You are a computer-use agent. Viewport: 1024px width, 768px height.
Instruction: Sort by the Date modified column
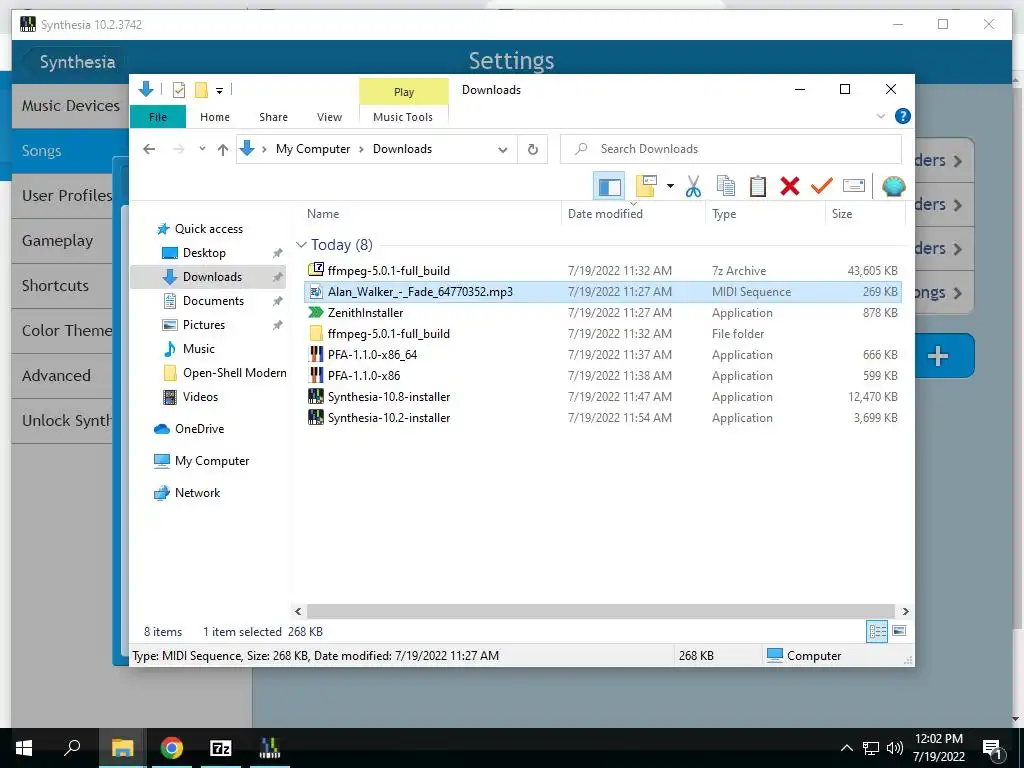633,214
